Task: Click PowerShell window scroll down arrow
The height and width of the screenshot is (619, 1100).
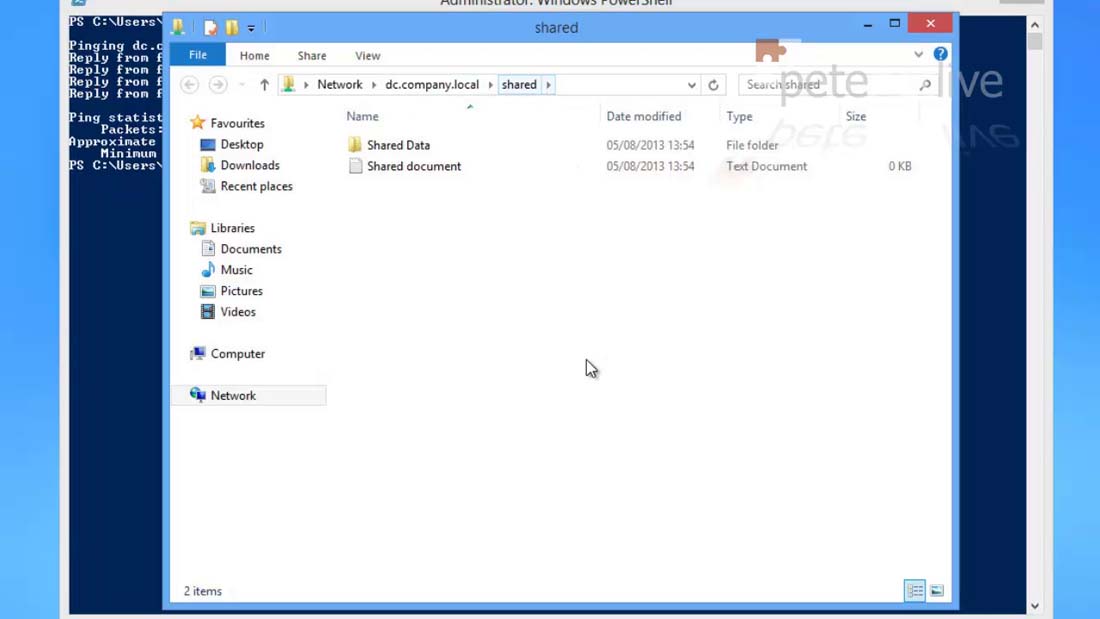Action: coord(1035,606)
